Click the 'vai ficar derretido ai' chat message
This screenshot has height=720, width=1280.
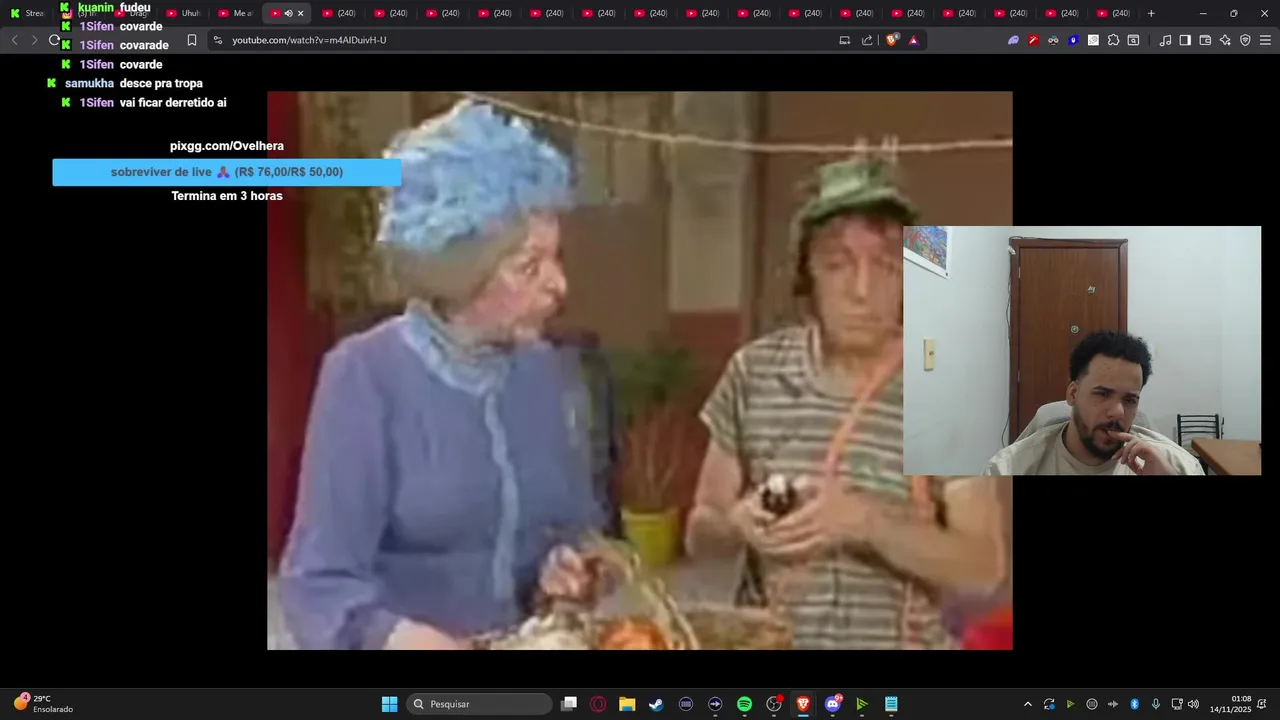pyautogui.click(x=173, y=103)
